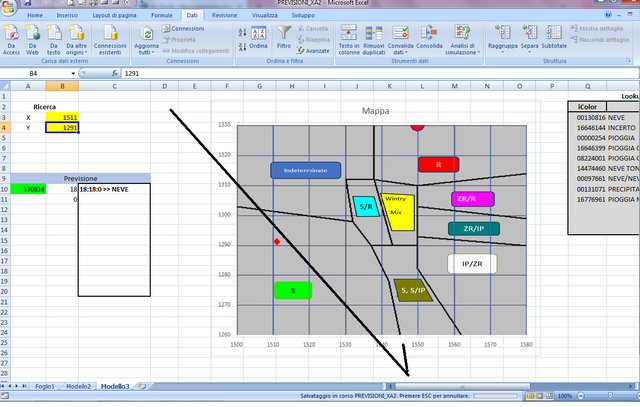The height and width of the screenshot is (407, 640).
Task: Select the Select All corner button
Action: tap(5, 86)
